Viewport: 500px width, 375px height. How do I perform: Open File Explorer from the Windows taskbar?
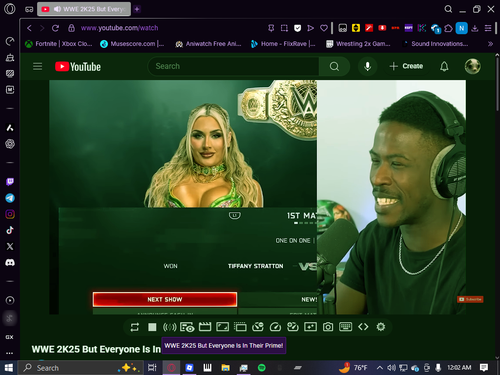226,368
